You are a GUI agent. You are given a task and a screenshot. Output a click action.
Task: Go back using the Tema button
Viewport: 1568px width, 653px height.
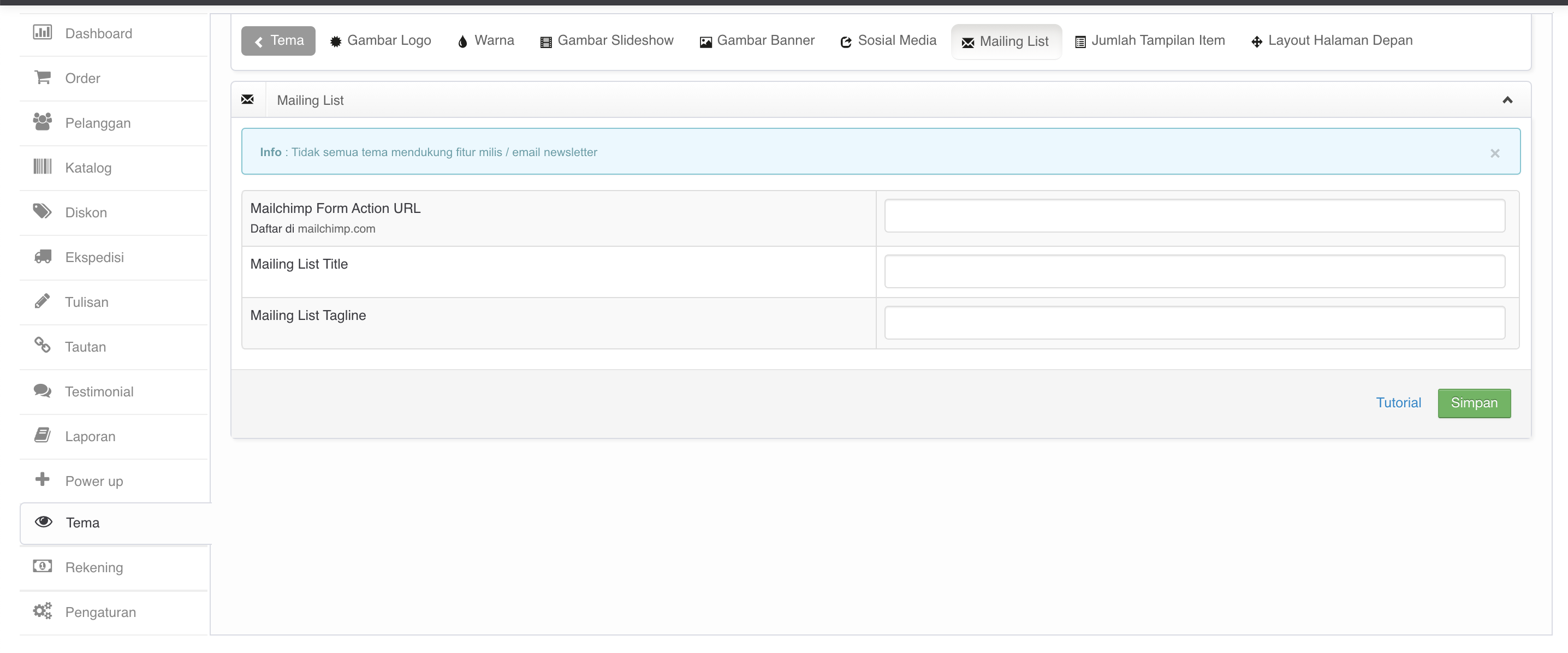point(278,41)
